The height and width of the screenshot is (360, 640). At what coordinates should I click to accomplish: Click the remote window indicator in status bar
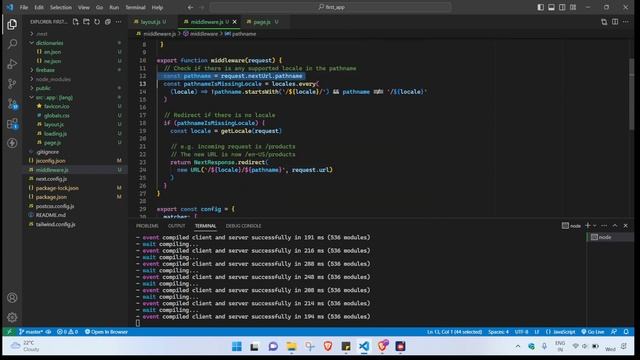point(9,332)
